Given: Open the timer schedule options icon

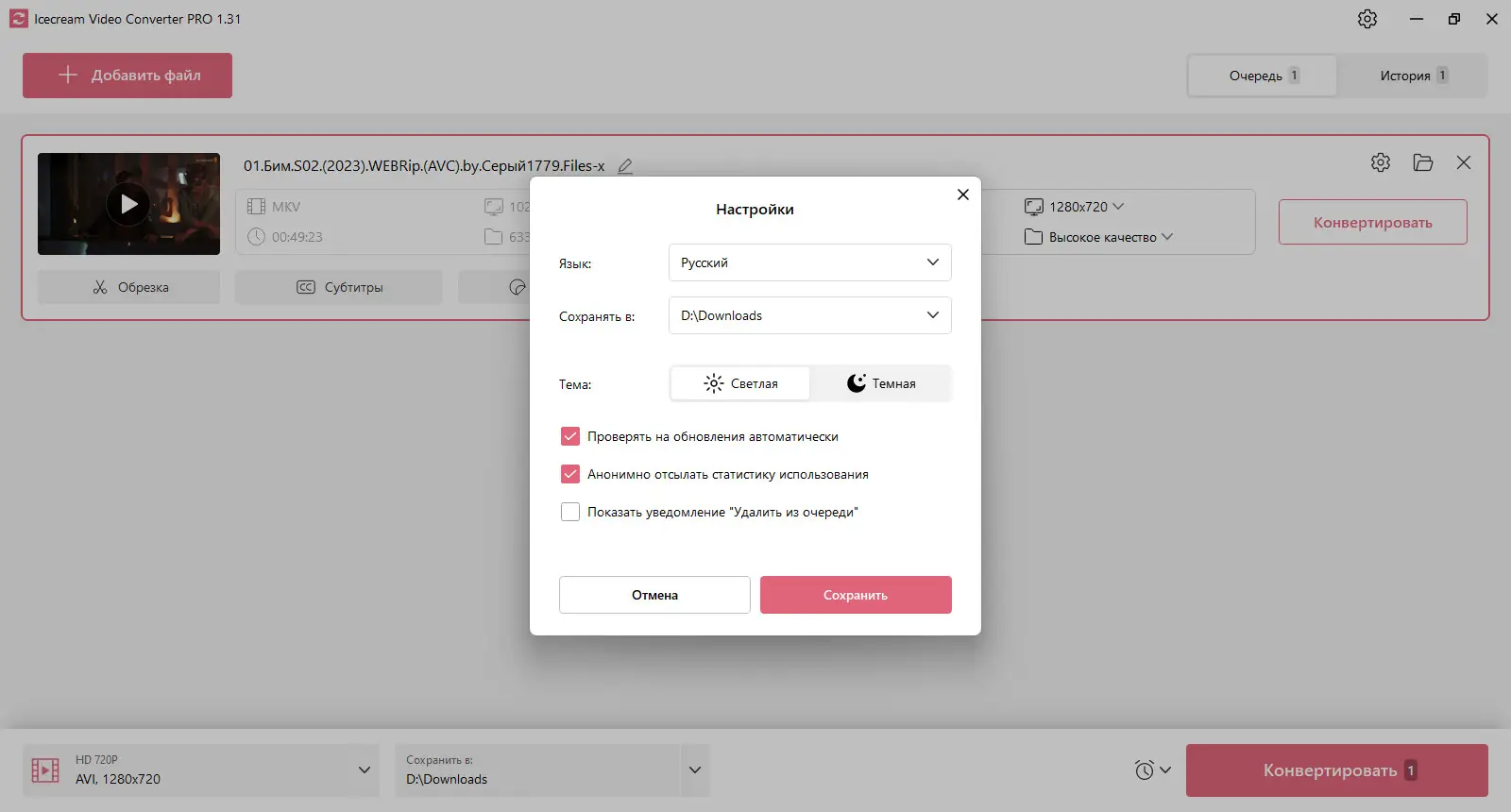Looking at the screenshot, I should (x=1152, y=770).
